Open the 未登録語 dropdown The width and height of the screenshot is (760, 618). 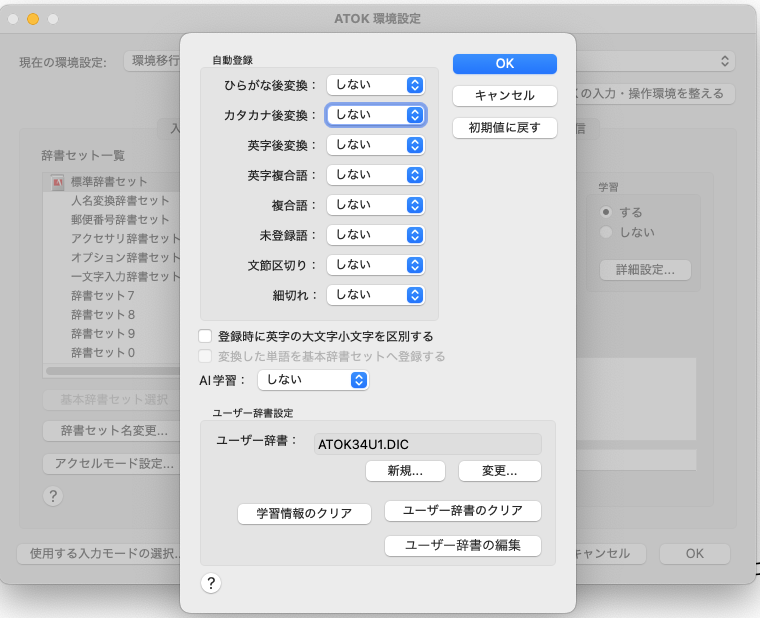(376, 235)
